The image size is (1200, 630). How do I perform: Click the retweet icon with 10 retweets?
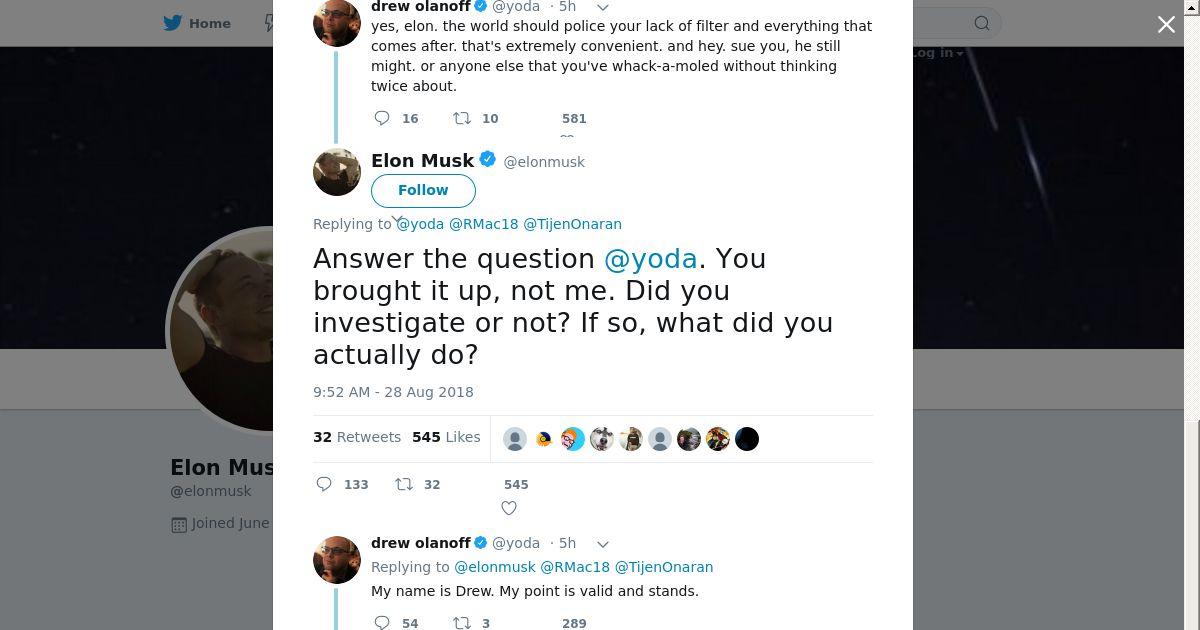(x=462, y=118)
